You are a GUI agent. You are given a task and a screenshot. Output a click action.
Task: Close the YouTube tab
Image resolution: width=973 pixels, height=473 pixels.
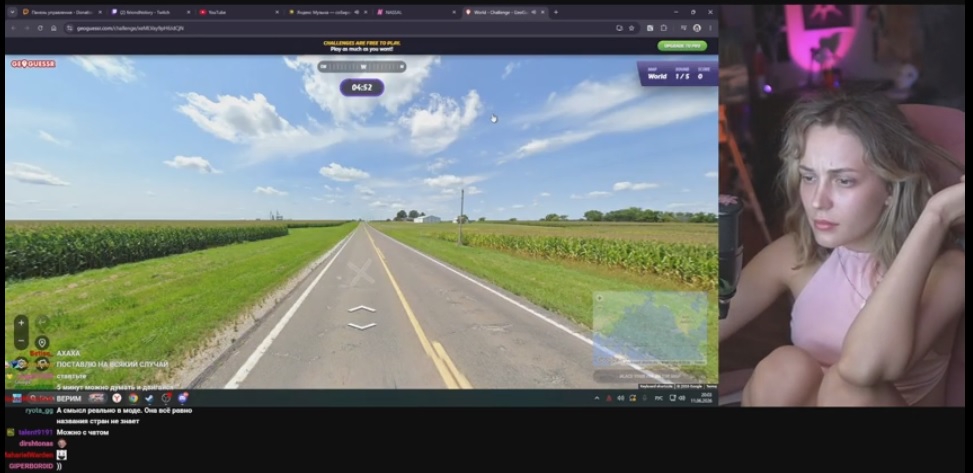coord(277,12)
